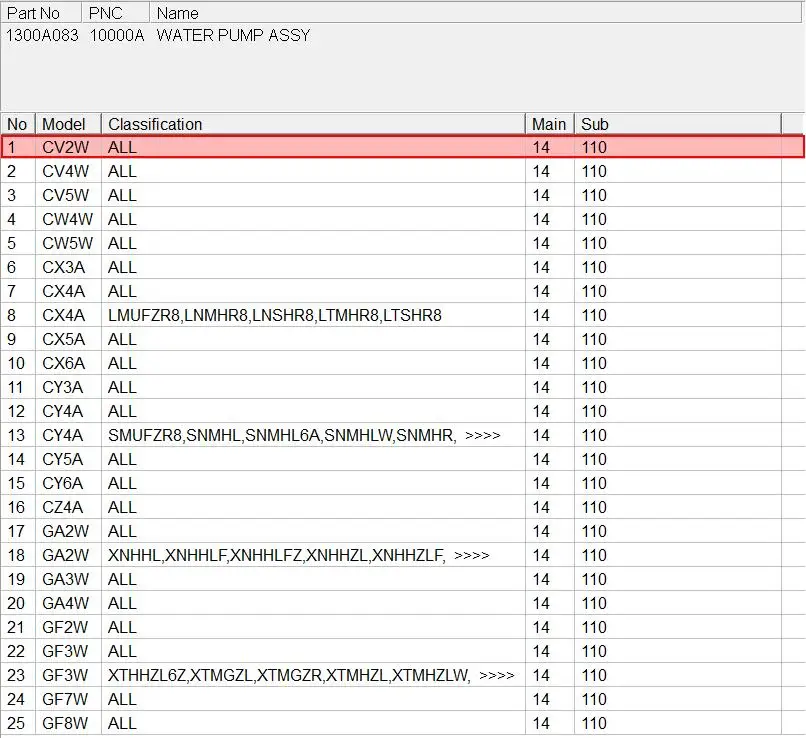Select the CY6A model row
Viewport: 806px width, 738px height.
point(402,483)
